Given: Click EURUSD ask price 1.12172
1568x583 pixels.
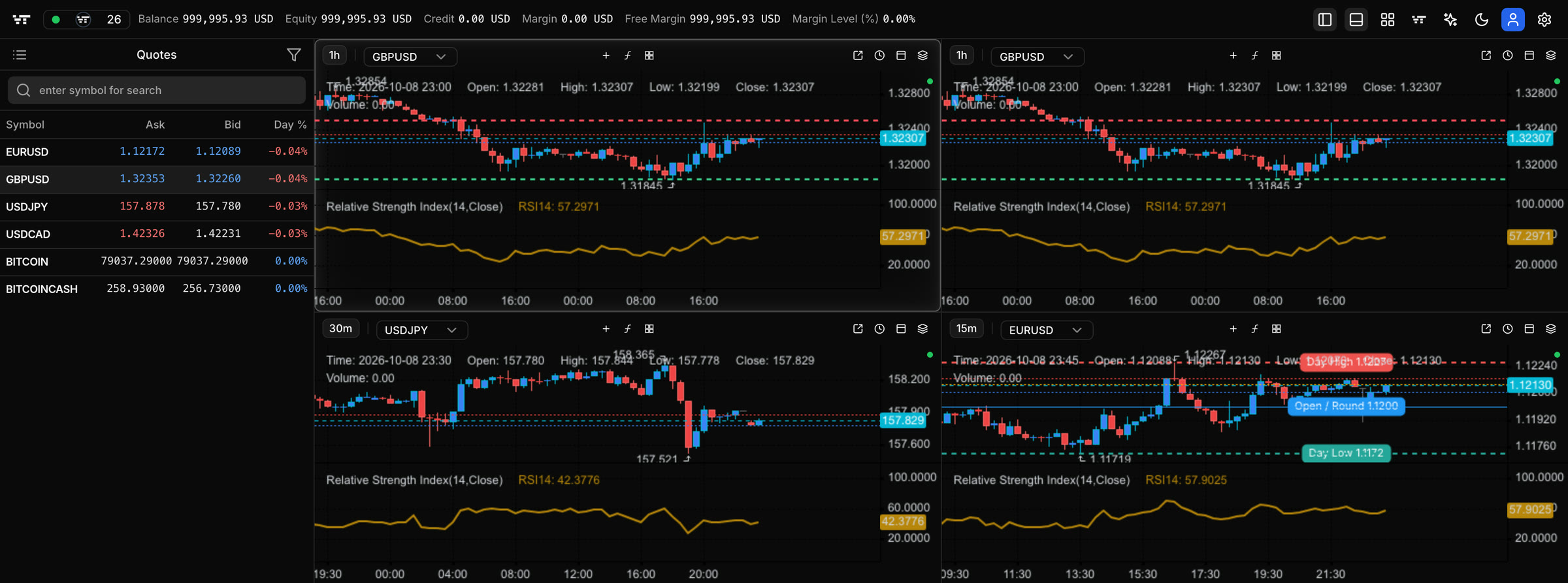Looking at the screenshot, I should point(142,151).
